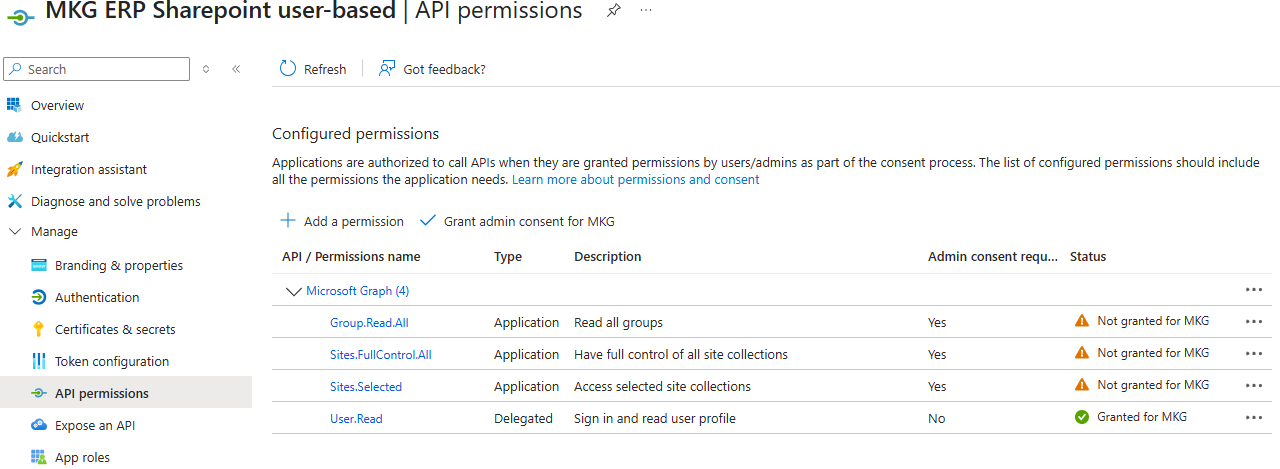
Task: Go to Token configuration page
Action: (111, 361)
